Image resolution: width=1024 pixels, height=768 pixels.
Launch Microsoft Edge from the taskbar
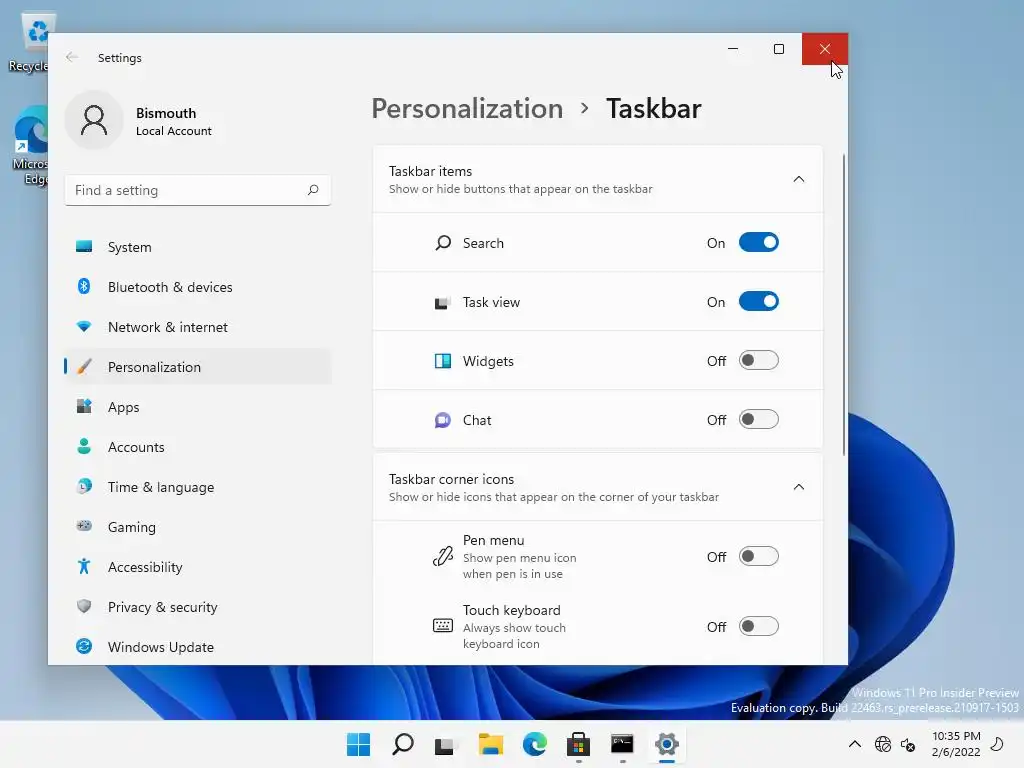(x=534, y=744)
